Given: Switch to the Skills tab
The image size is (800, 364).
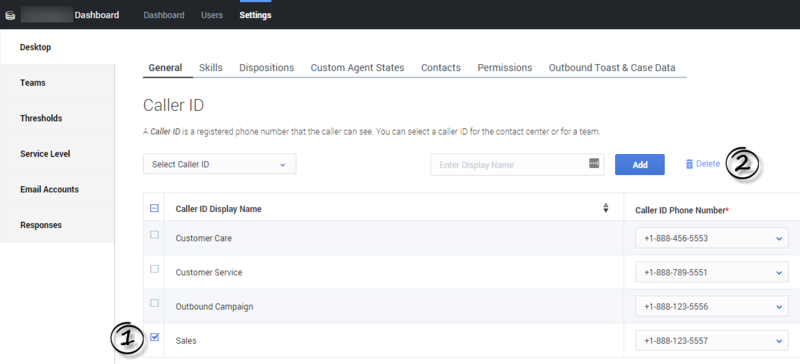Looking at the screenshot, I should tap(211, 68).
